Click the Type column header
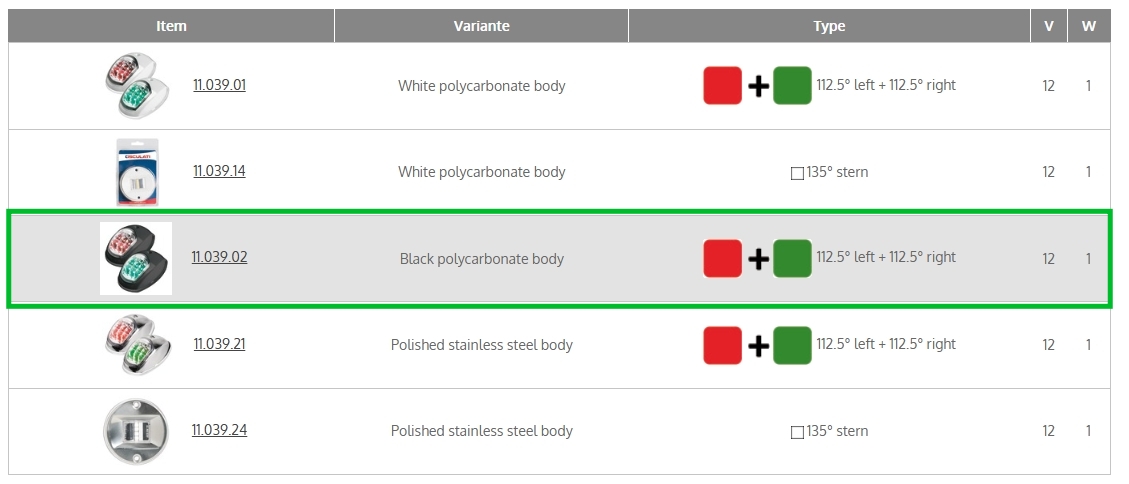Image resolution: width=1129 pixels, height=484 pixels. (829, 26)
